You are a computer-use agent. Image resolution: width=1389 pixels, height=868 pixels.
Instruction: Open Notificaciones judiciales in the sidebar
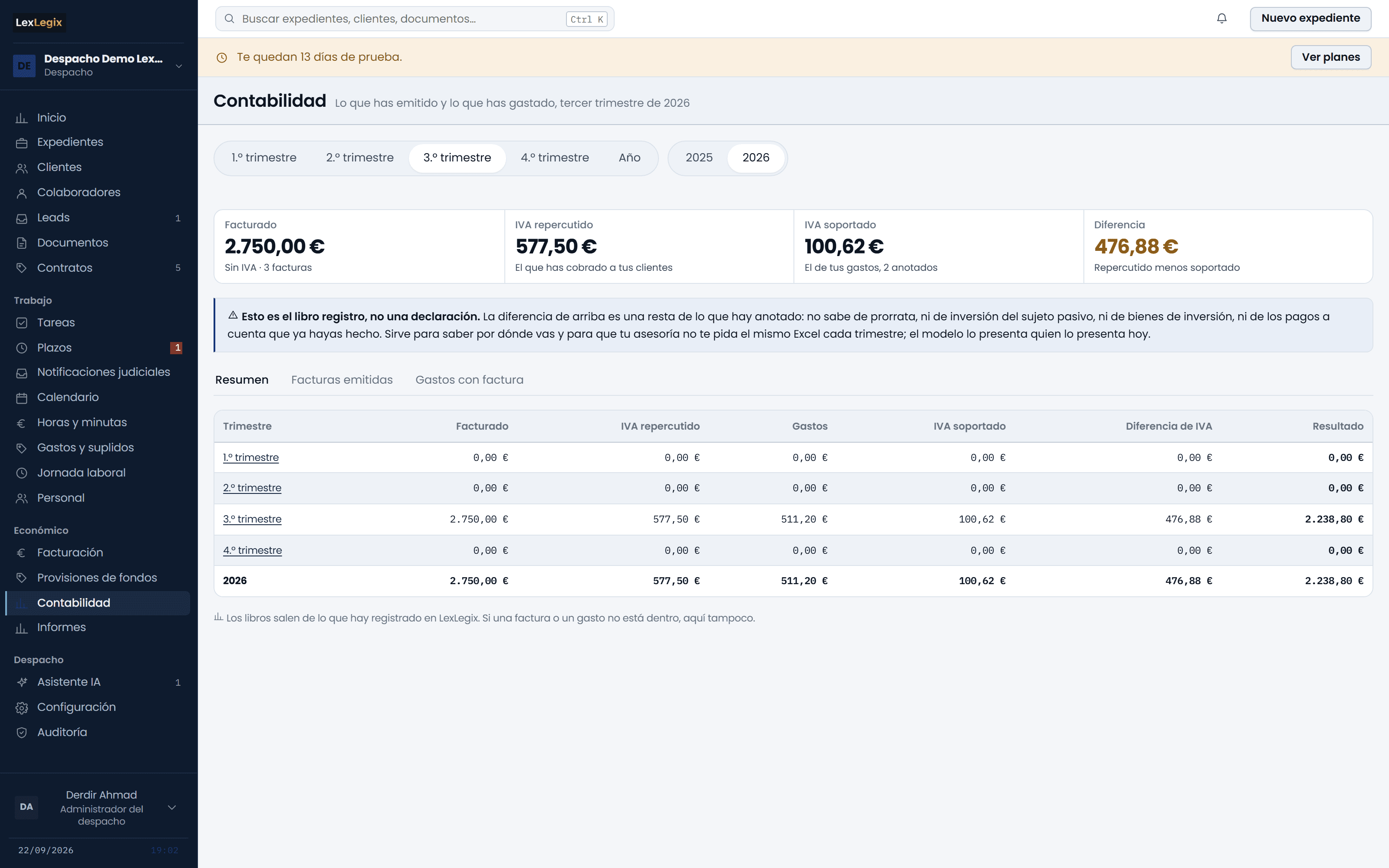[98, 372]
